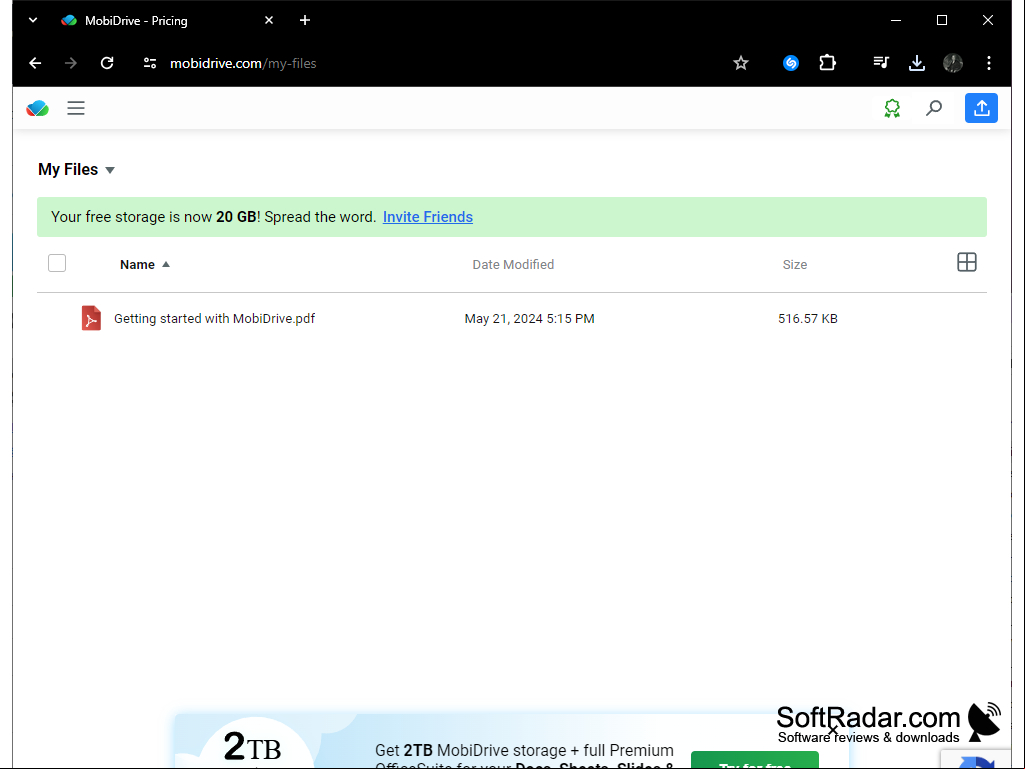This screenshot has height=769, width=1025.
Task: View site information icon beside the URL
Action: point(150,63)
